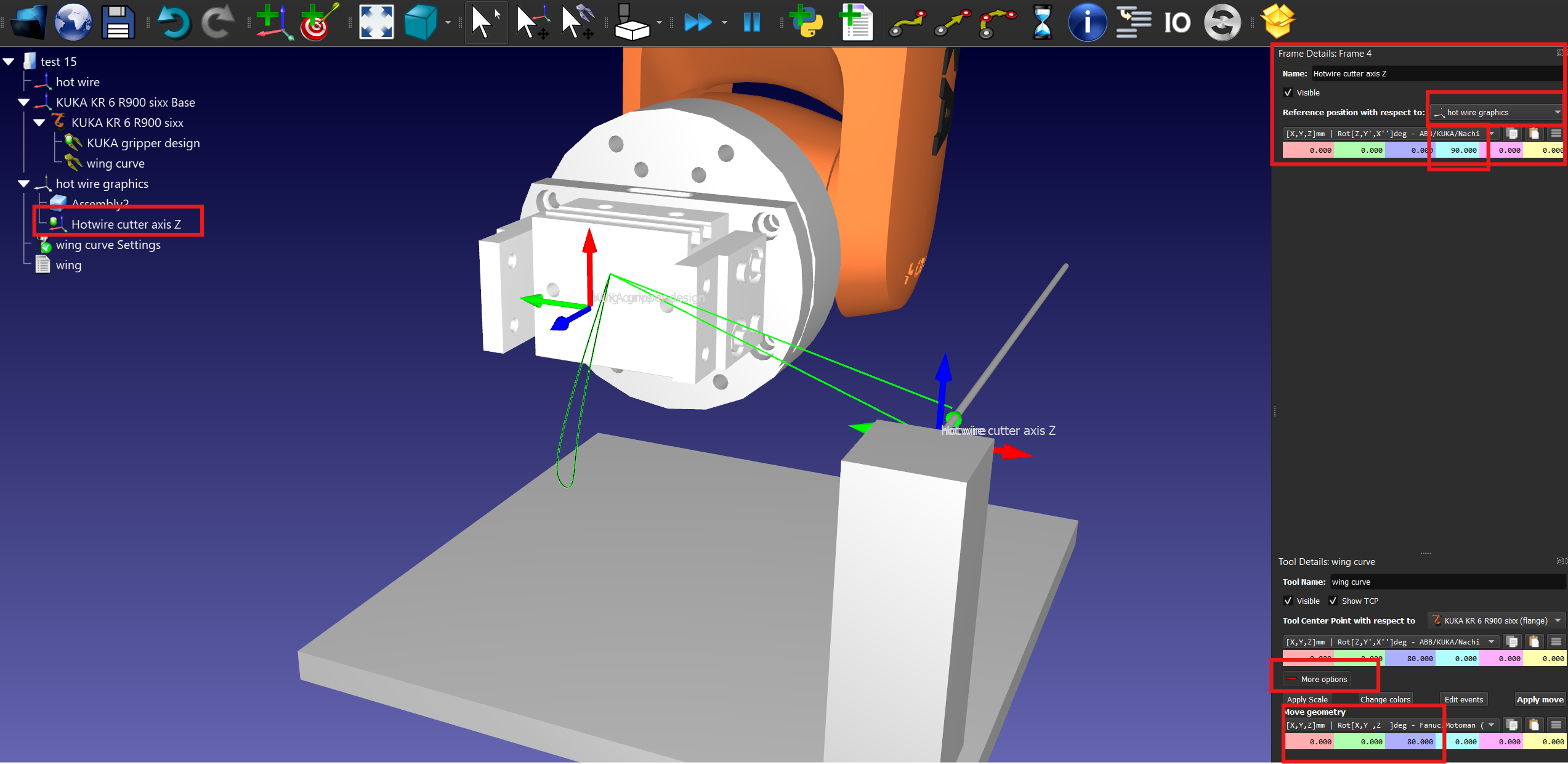Click the Add Python program icon
The image size is (1568, 764).
tap(807, 23)
